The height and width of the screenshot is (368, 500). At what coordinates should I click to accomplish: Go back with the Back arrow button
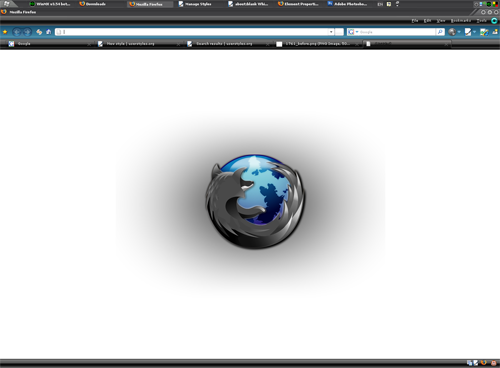point(17,32)
